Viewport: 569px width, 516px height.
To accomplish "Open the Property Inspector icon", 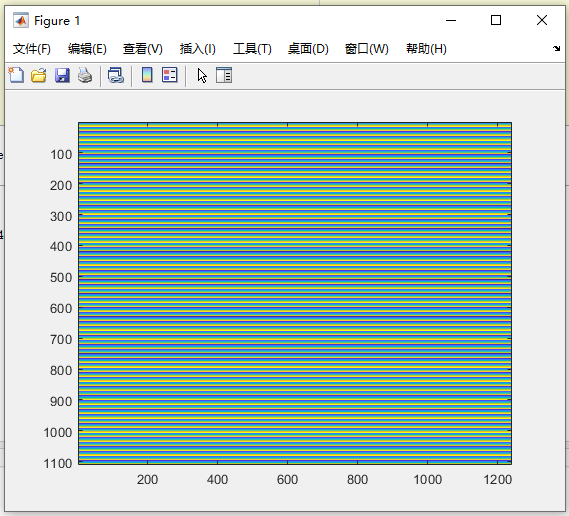I will click(x=224, y=75).
